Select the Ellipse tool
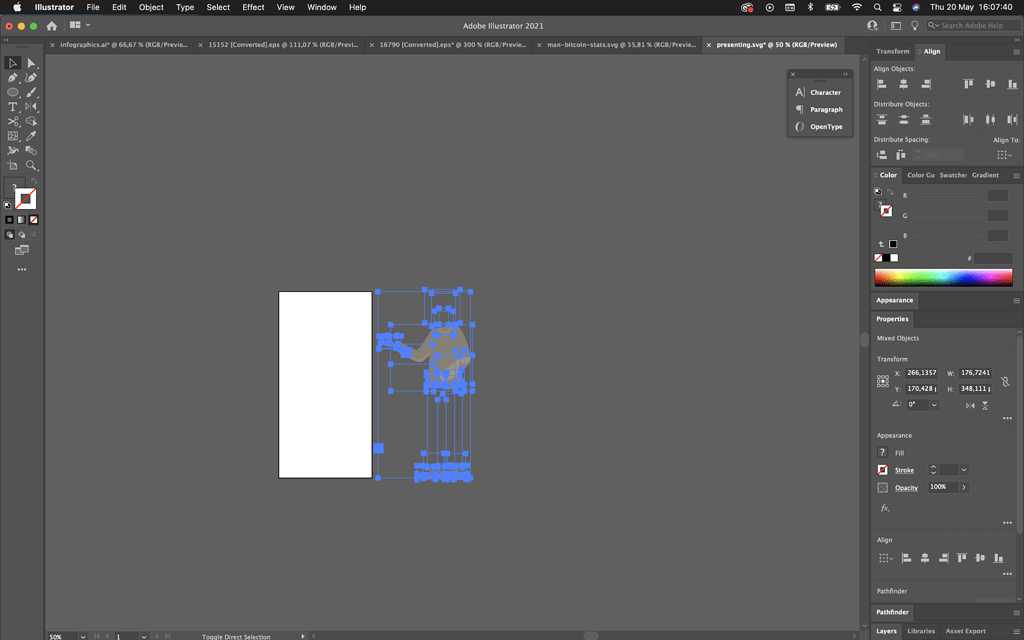The image size is (1024, 640). point(12,92)
